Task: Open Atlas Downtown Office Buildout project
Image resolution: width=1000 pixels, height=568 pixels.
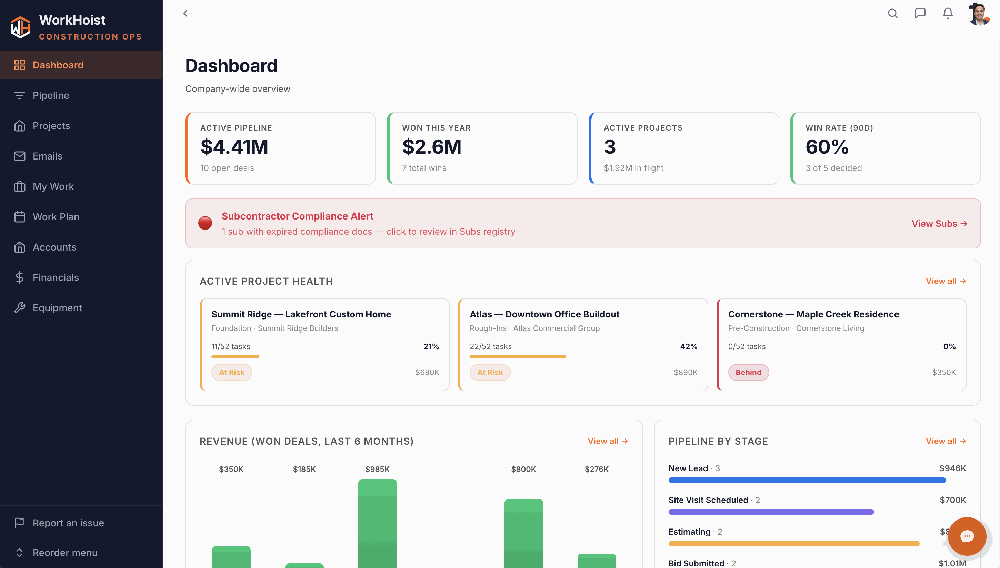Action: click(x=583, y=344)
